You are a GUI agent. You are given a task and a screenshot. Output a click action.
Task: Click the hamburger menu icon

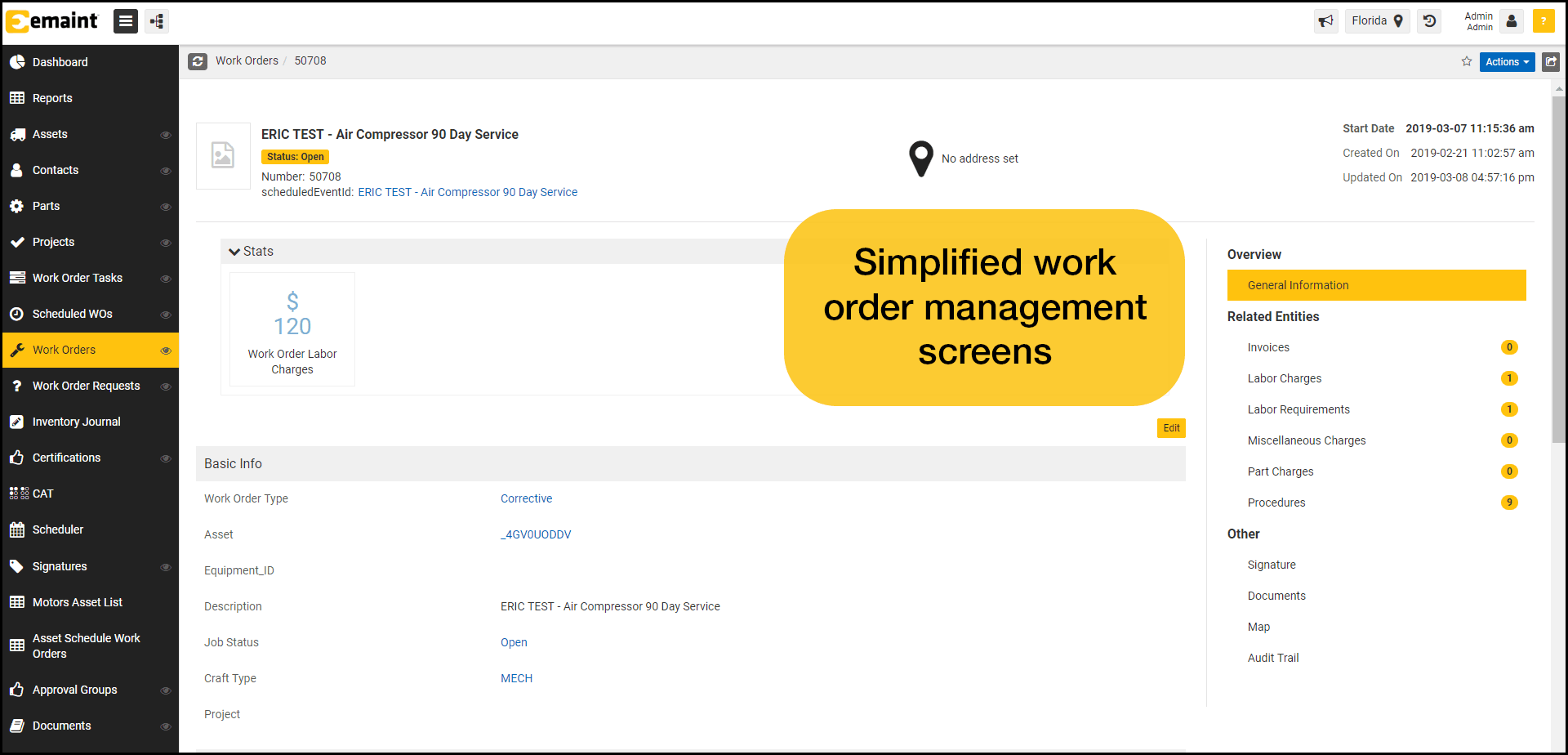pos(125,20)
